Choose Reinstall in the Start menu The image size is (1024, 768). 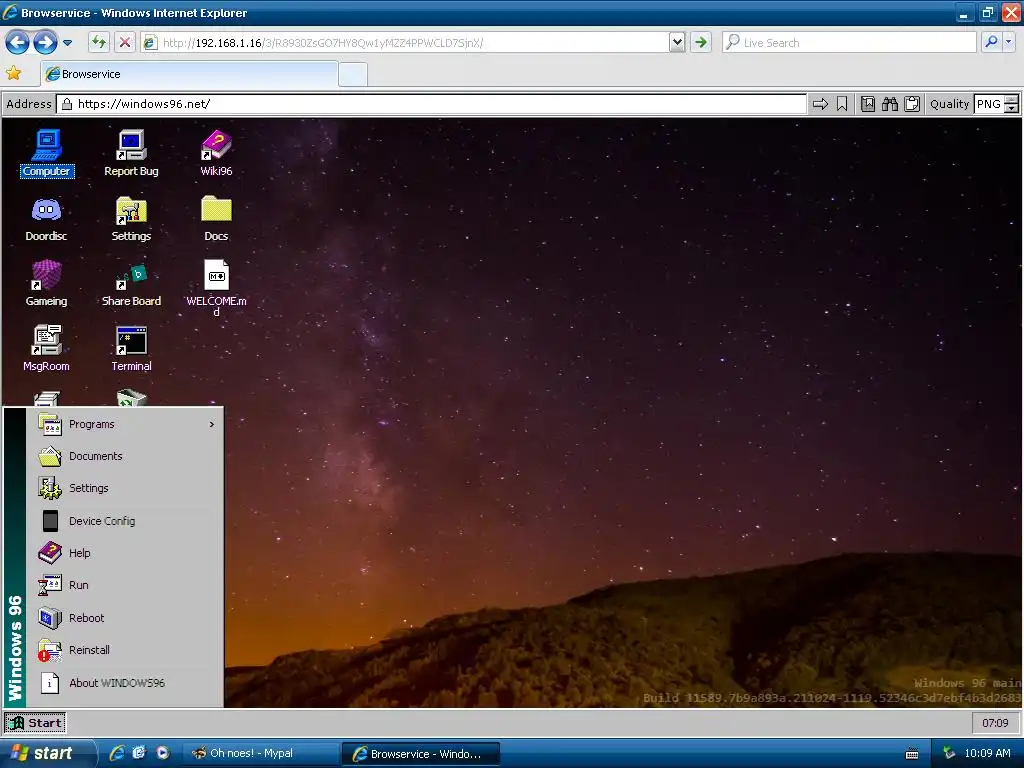[125, 650]
